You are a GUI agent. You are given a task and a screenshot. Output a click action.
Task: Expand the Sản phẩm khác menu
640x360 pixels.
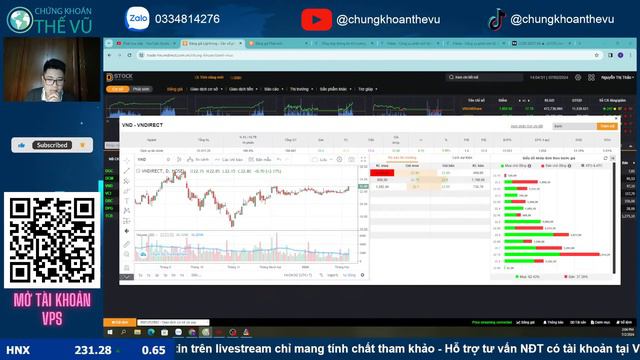336,89
